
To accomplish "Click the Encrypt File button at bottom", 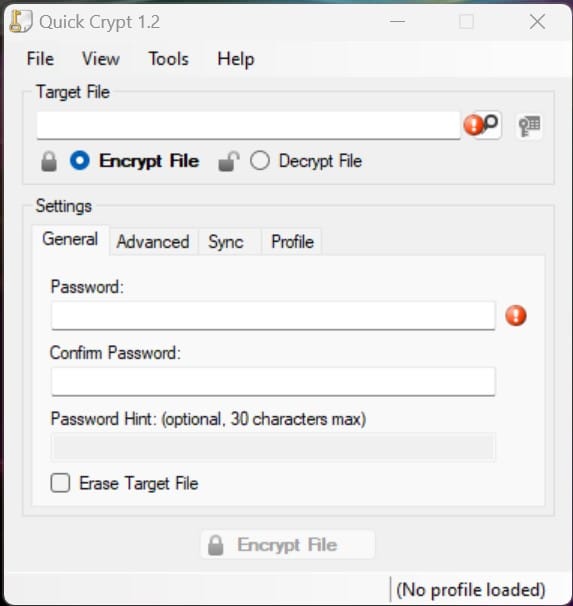I will point(287,545).
